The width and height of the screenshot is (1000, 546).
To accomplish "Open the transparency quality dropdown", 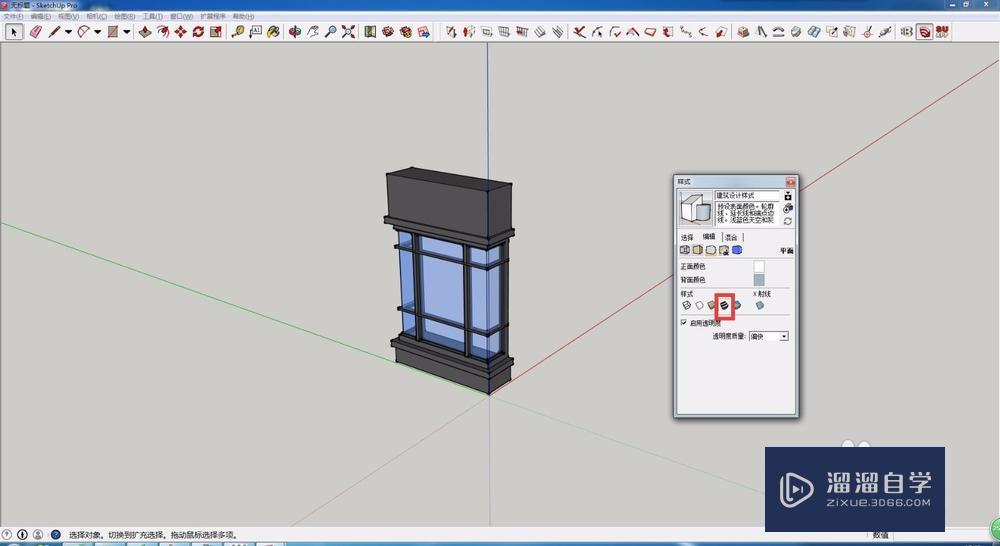I will [768, 336].
